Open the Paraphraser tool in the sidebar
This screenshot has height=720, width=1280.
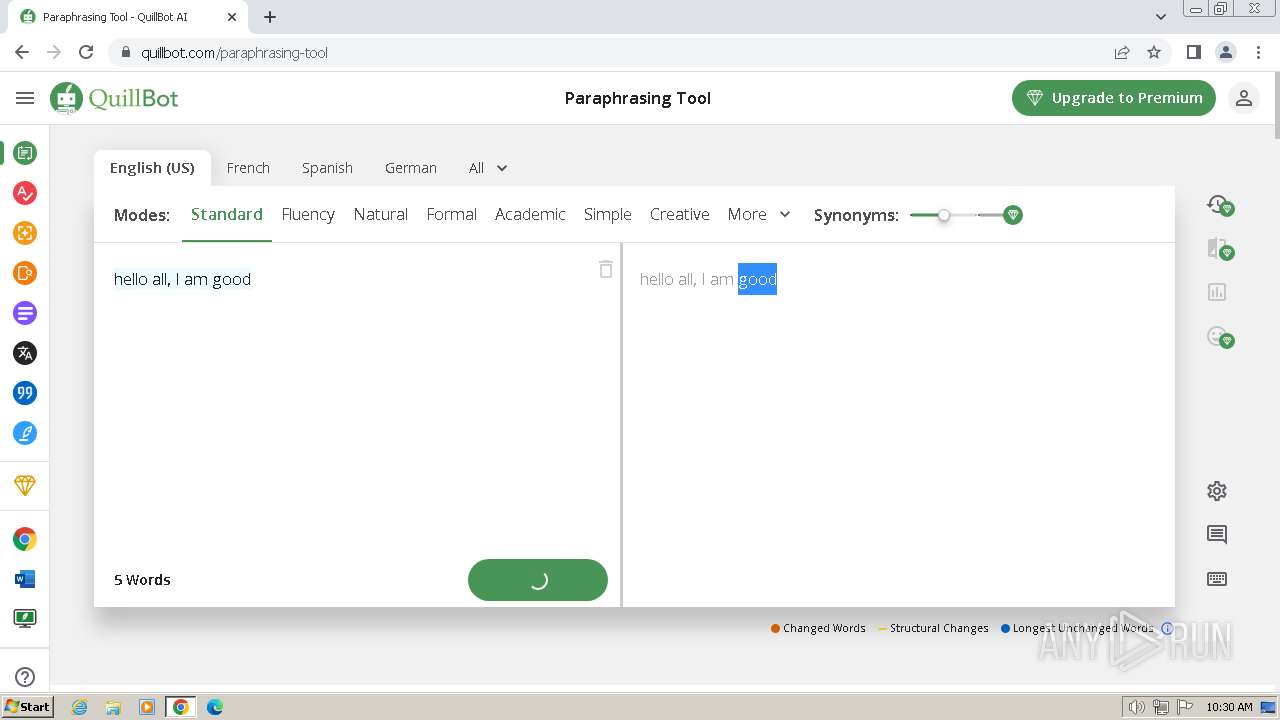point(25,153)
